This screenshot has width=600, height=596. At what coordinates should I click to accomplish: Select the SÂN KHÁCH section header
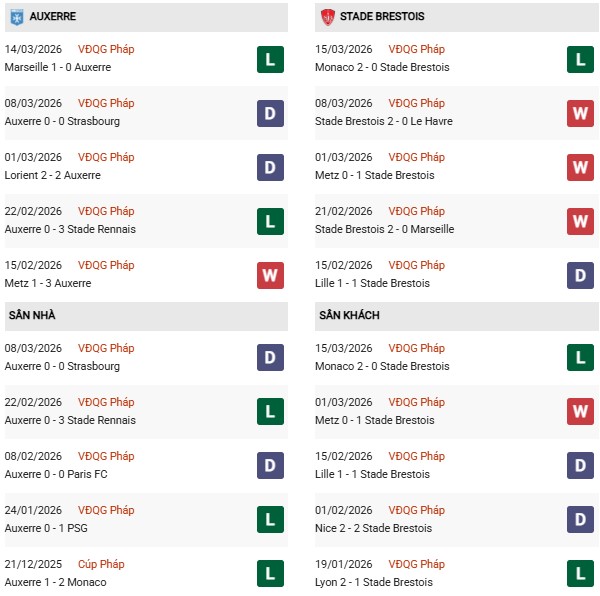[349, 315]
